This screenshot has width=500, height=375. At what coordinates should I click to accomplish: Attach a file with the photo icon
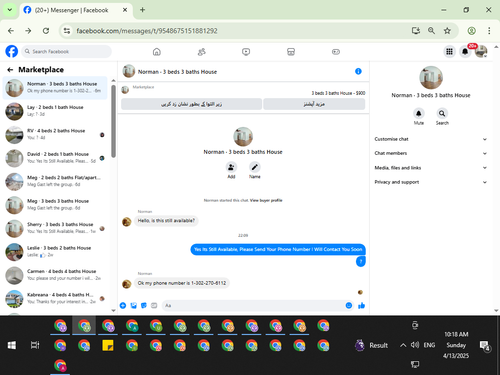tap(134, 305)
